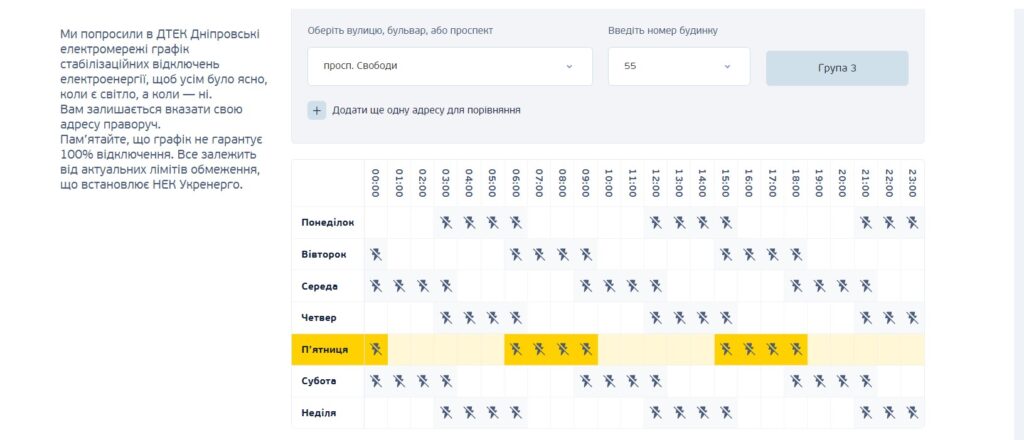
Task: Click Wednesday 09:00 power outage icon
Action: 586,286
